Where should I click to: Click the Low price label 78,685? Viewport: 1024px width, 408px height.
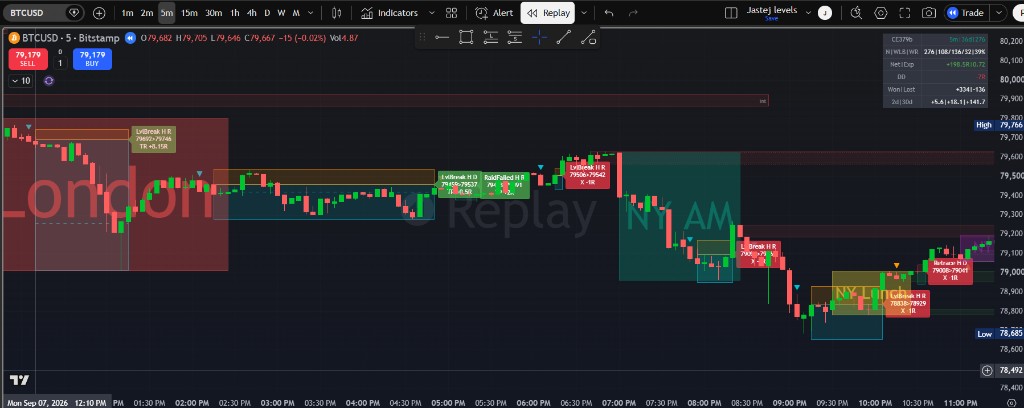click(998, 334)
